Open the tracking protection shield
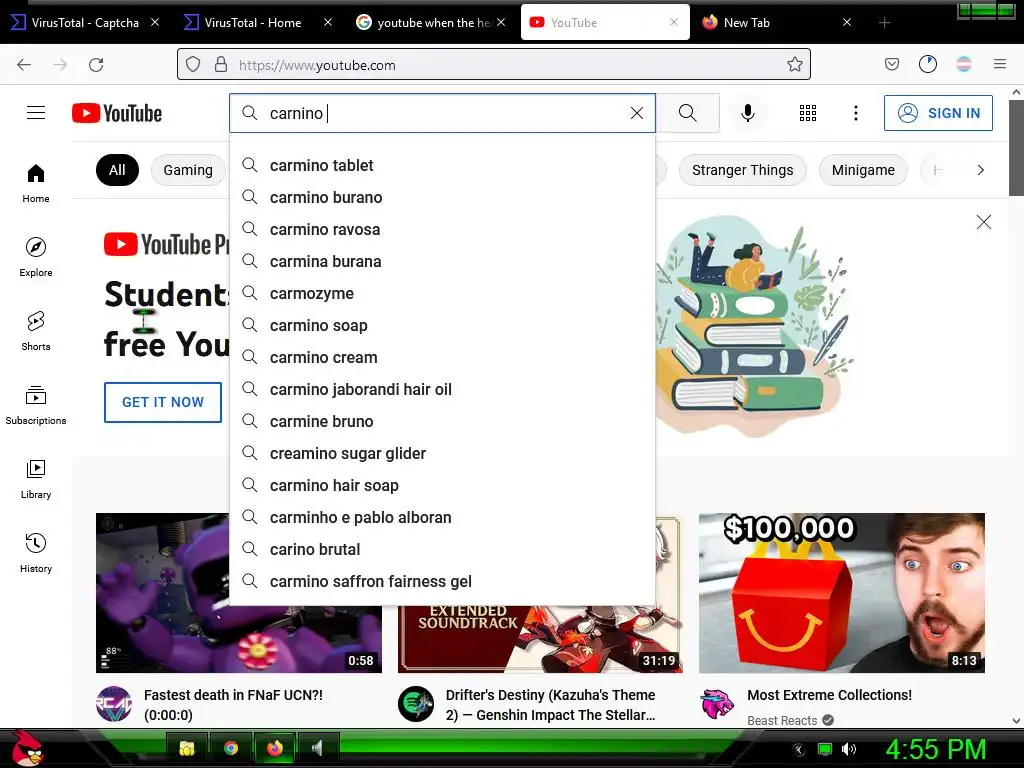This screenshot has width=1024, height=768. [x=193, y=64]
